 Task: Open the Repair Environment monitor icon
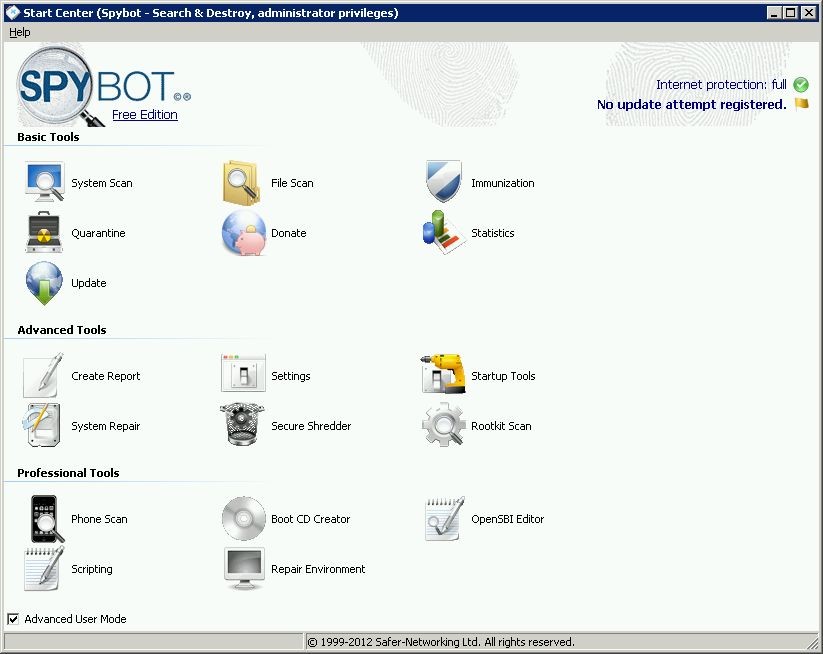pyautogui.click(x=244, y=569)
